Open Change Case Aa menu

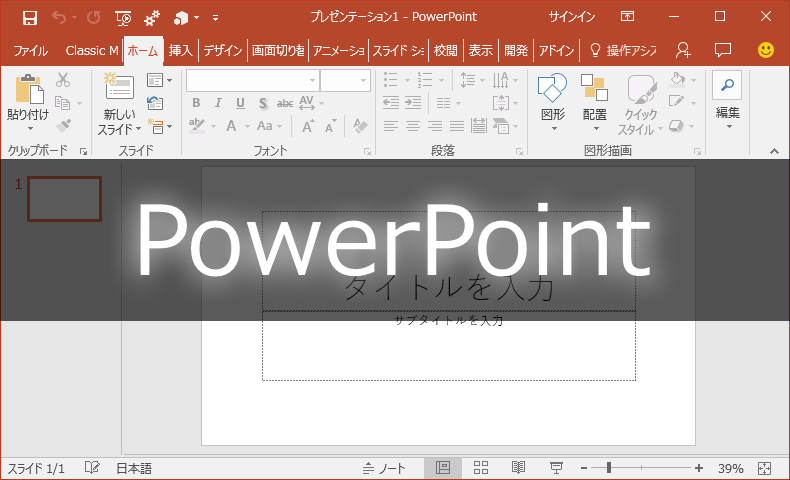click(269, 126)
